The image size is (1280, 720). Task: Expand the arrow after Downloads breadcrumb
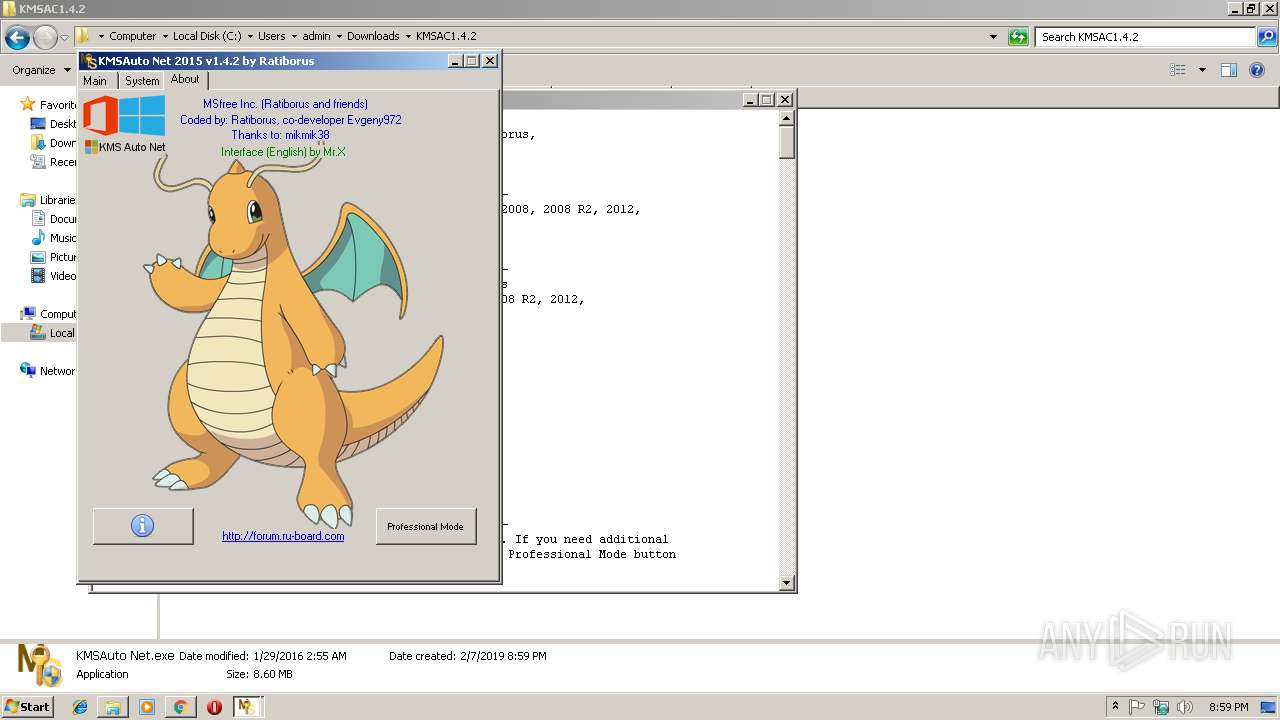pyautogui.click(x=408, y=36)
